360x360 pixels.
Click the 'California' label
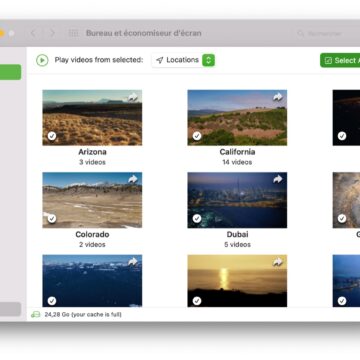coord(237,152)
